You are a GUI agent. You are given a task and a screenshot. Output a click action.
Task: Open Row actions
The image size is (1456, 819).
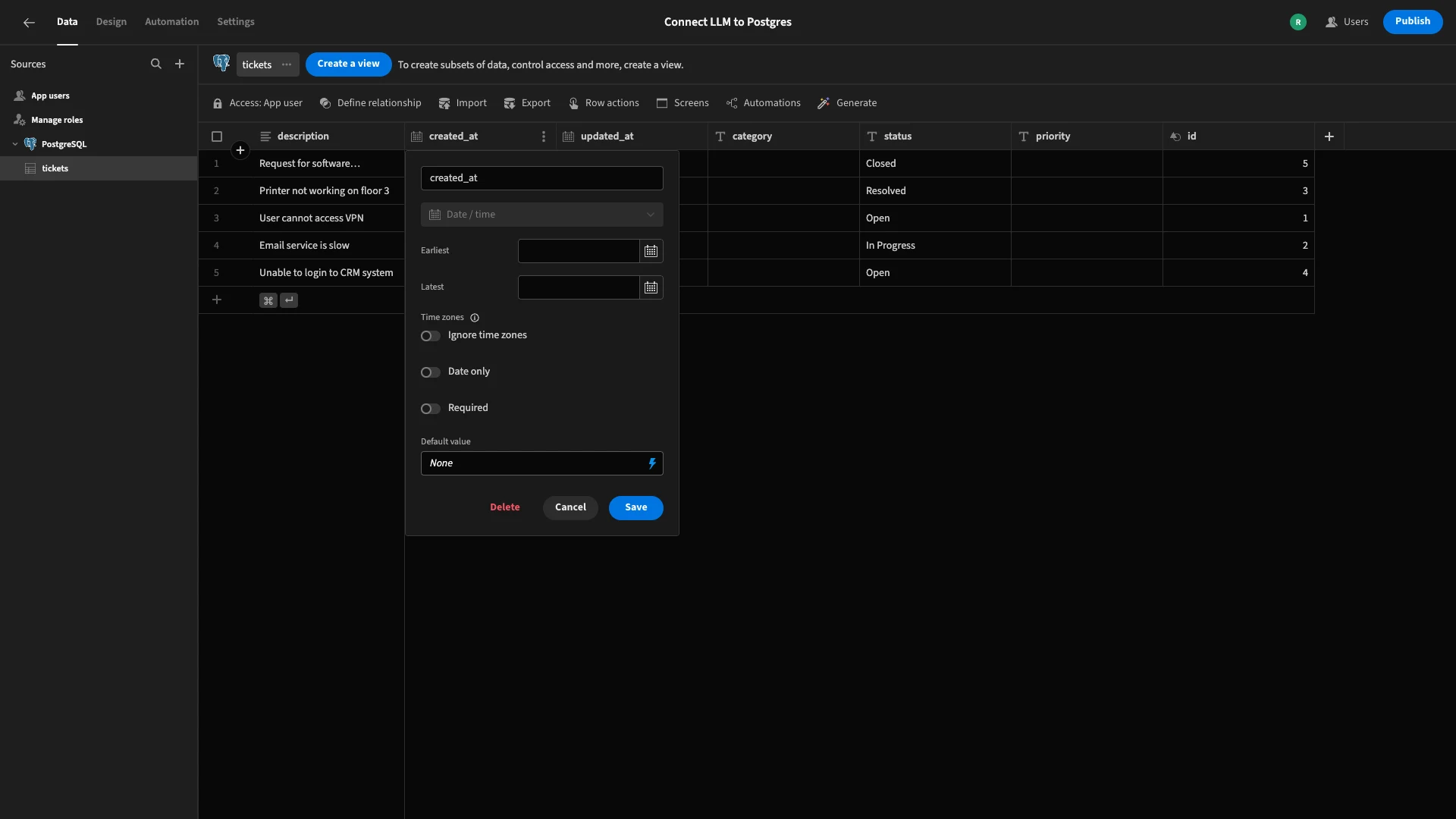pos(604,103)
